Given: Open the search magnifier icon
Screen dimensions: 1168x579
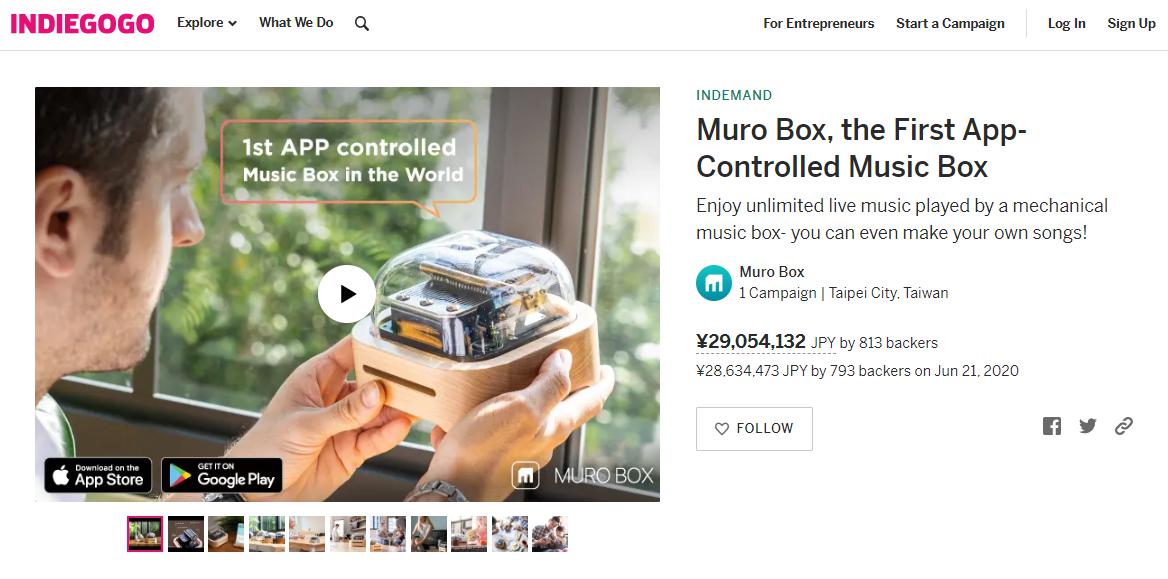Looking at the screenshot, I should (x=362, y=24).
